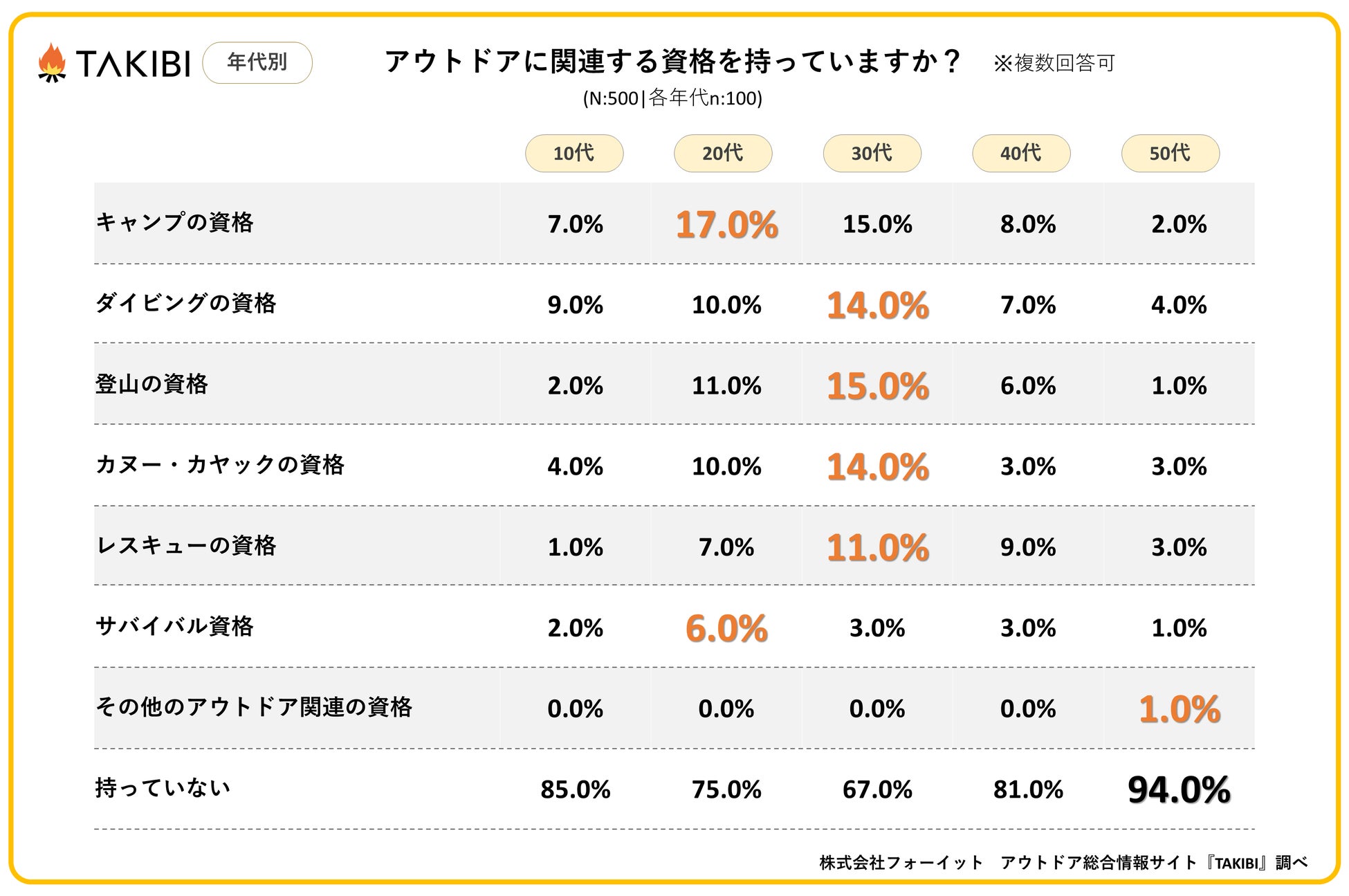Click the キャンプの資格 row label
1349x896 pixels.
(175, 223)
